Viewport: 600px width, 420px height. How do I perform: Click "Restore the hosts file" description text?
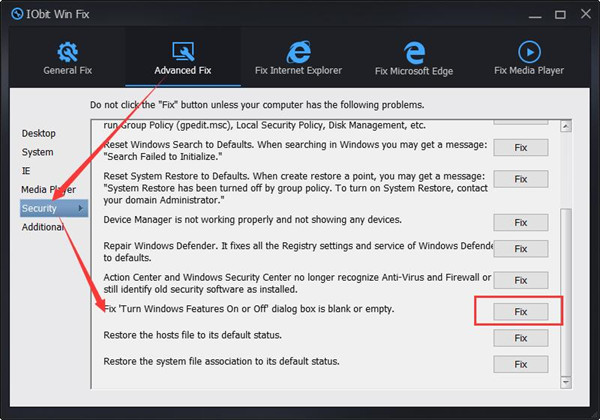point(192,335)
